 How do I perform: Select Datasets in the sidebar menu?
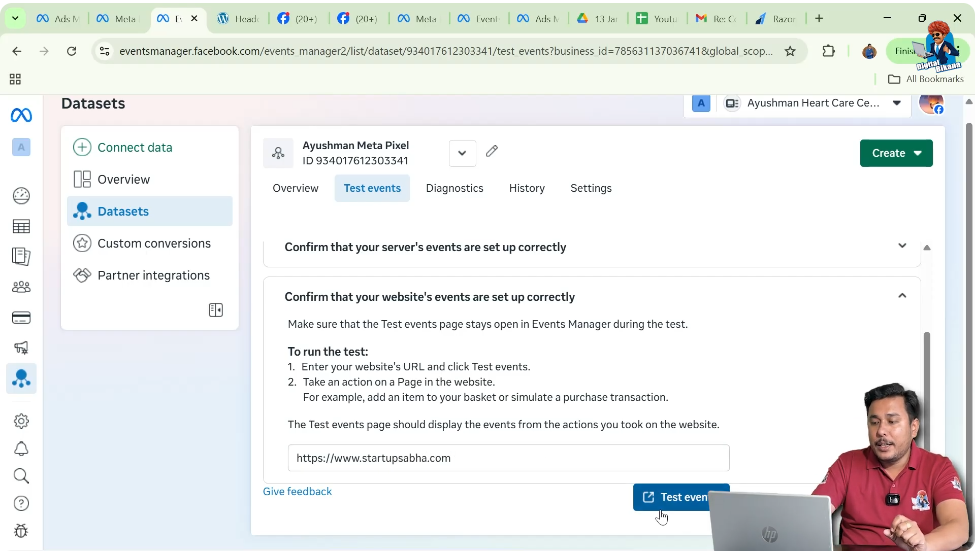(x=149, y=211)
